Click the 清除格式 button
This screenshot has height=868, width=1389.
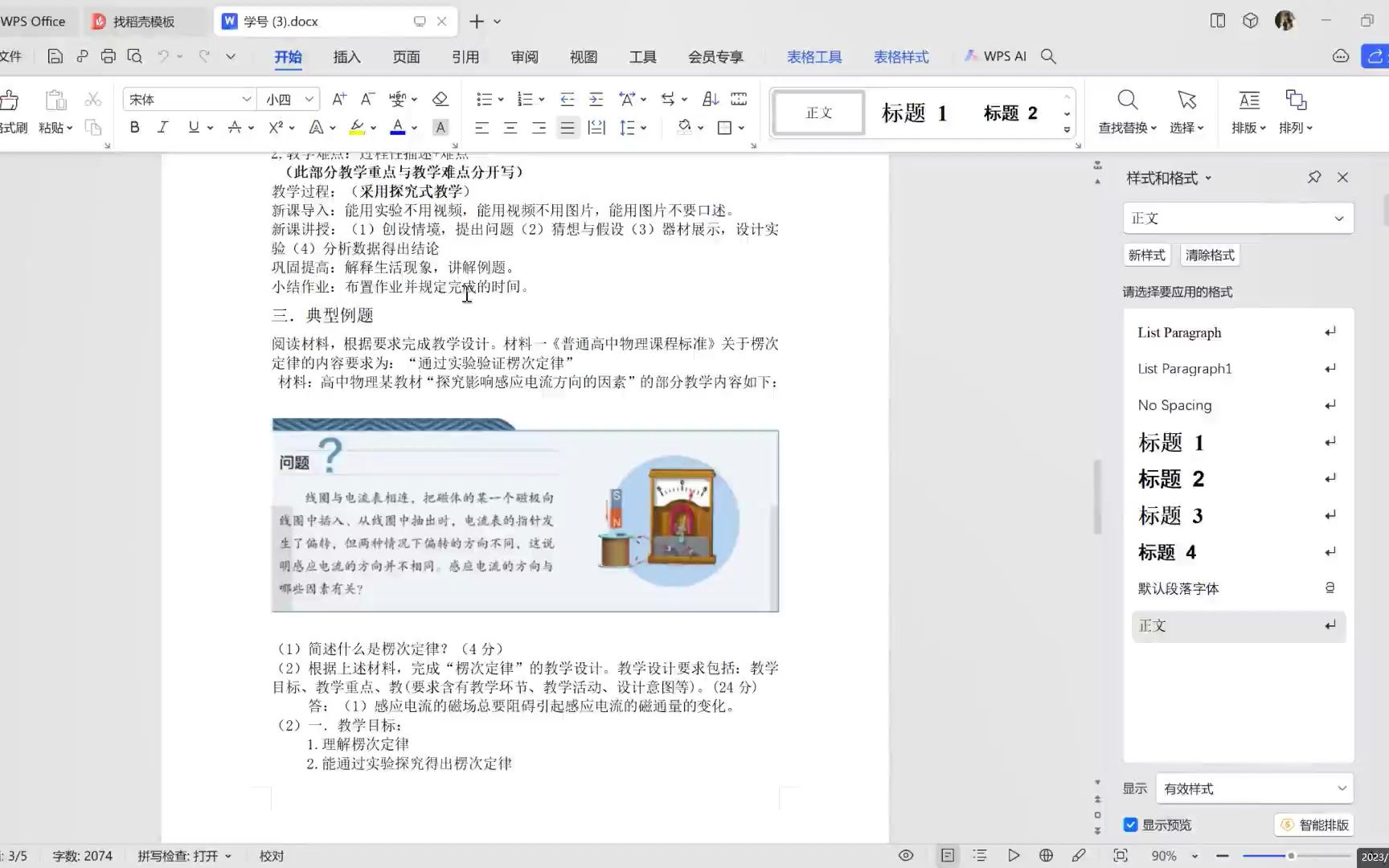tap(1209, 255)
